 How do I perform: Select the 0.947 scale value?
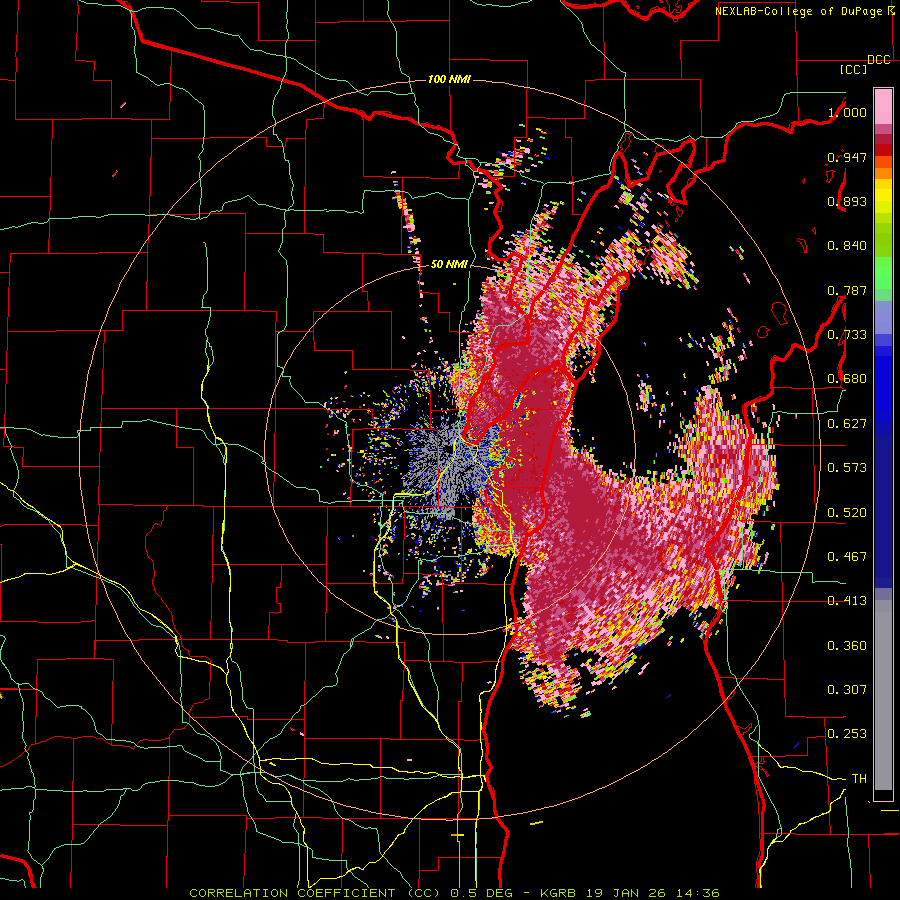(847, 157)
